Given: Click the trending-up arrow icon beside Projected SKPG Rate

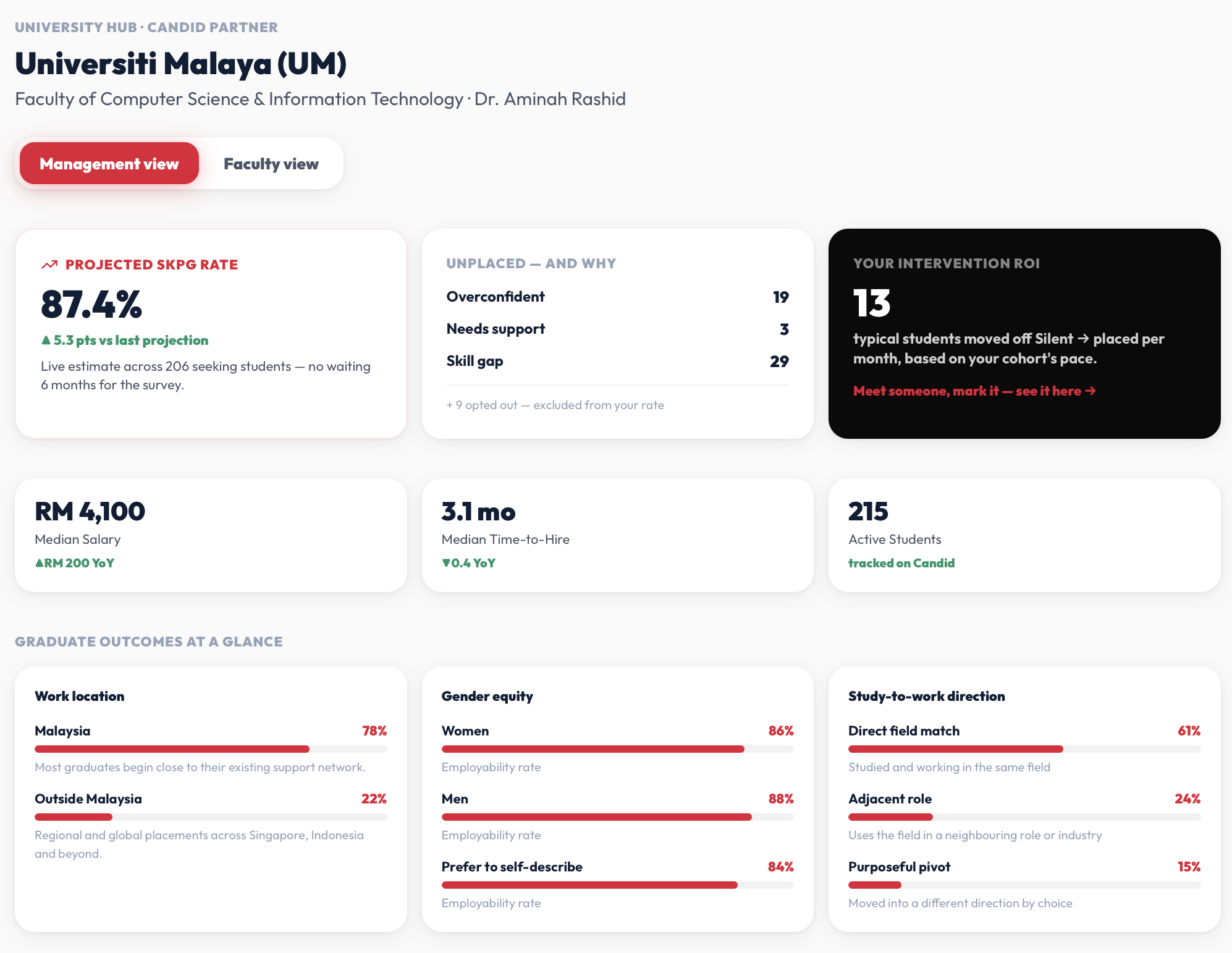Looking at the screenshot, I should tap(49, 265).
